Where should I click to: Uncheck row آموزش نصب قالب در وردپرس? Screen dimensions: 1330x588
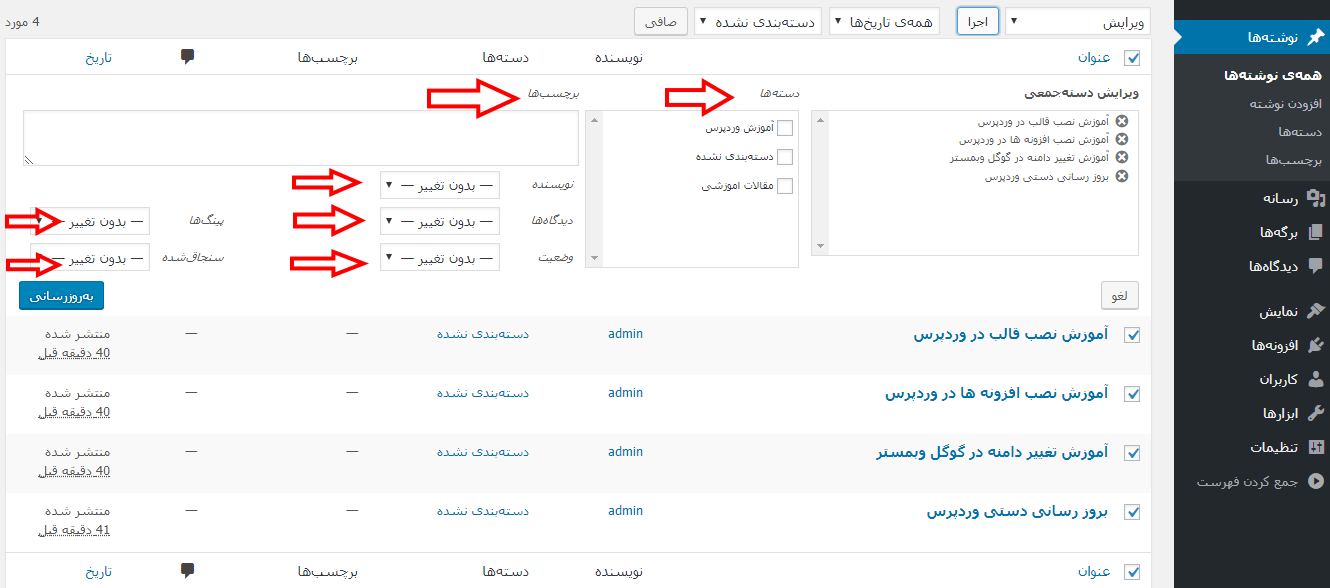tap(1132, 336)
